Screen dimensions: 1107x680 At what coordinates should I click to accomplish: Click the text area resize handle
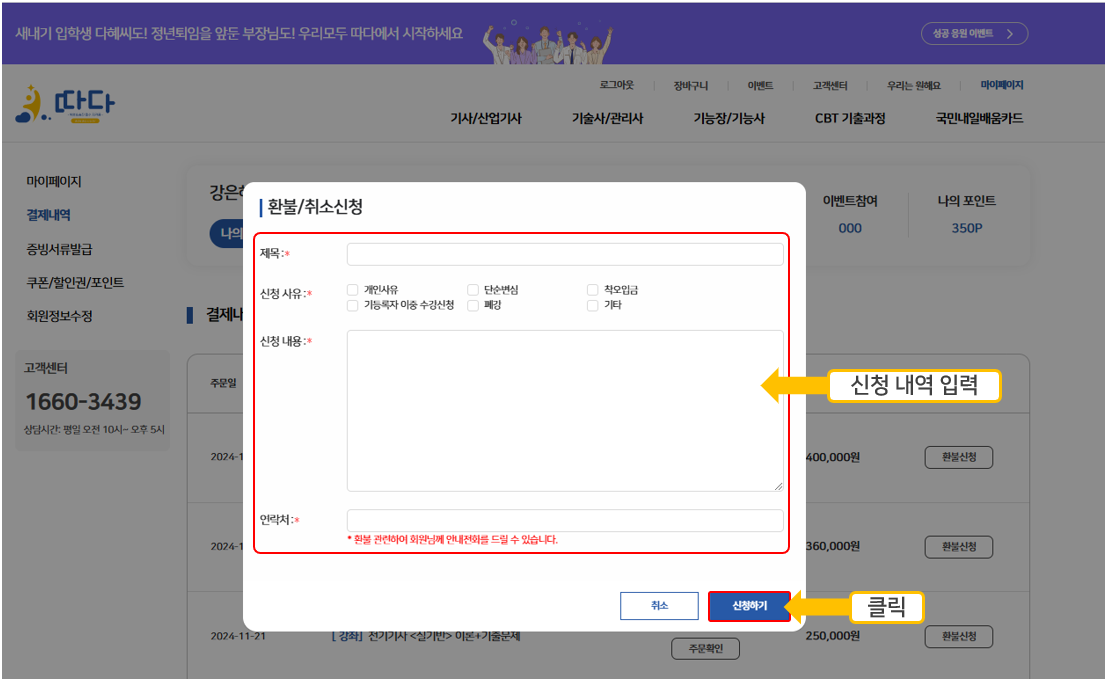point(778,486)
